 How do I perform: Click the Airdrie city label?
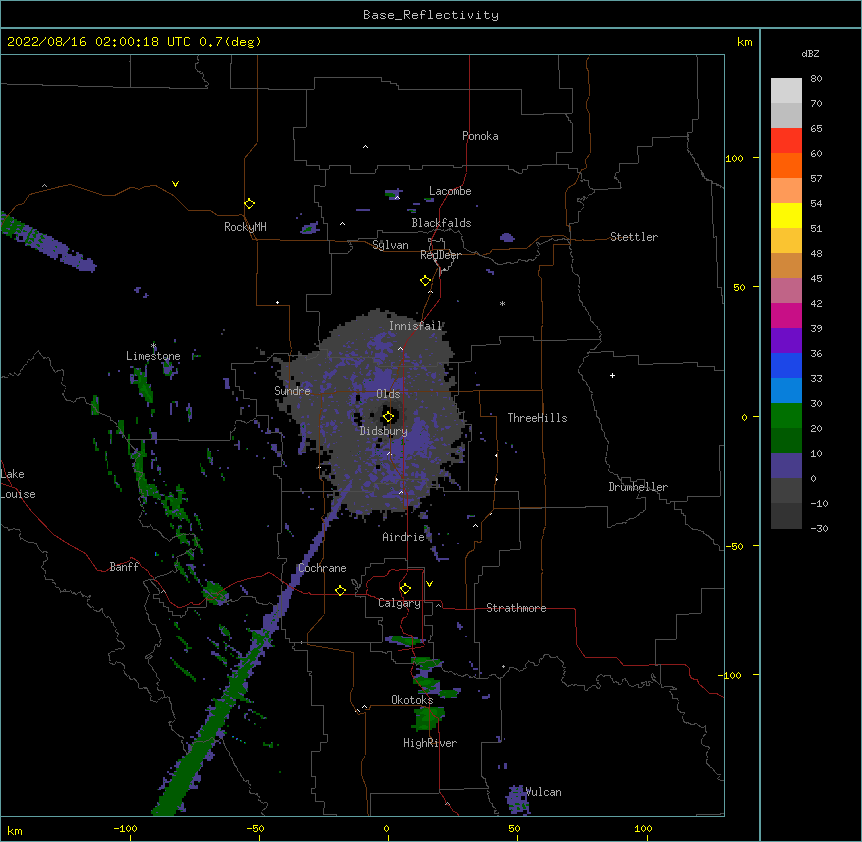pyautogui.click(x=404, y=537)
